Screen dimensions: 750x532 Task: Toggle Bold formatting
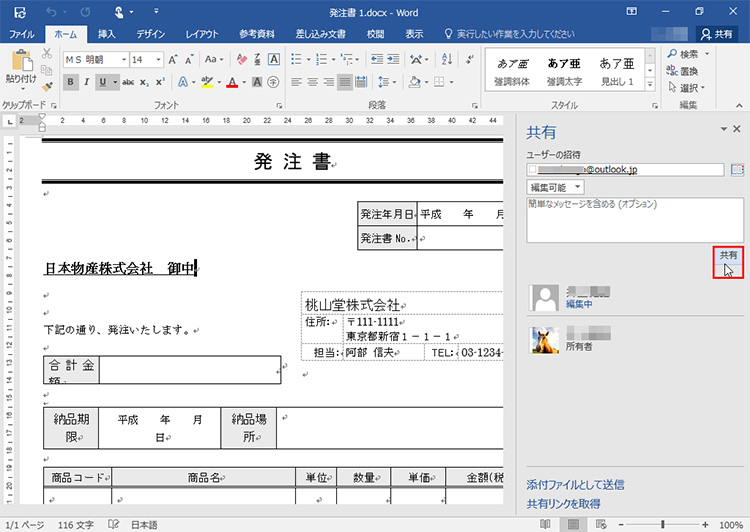click(x=70, y=82)
